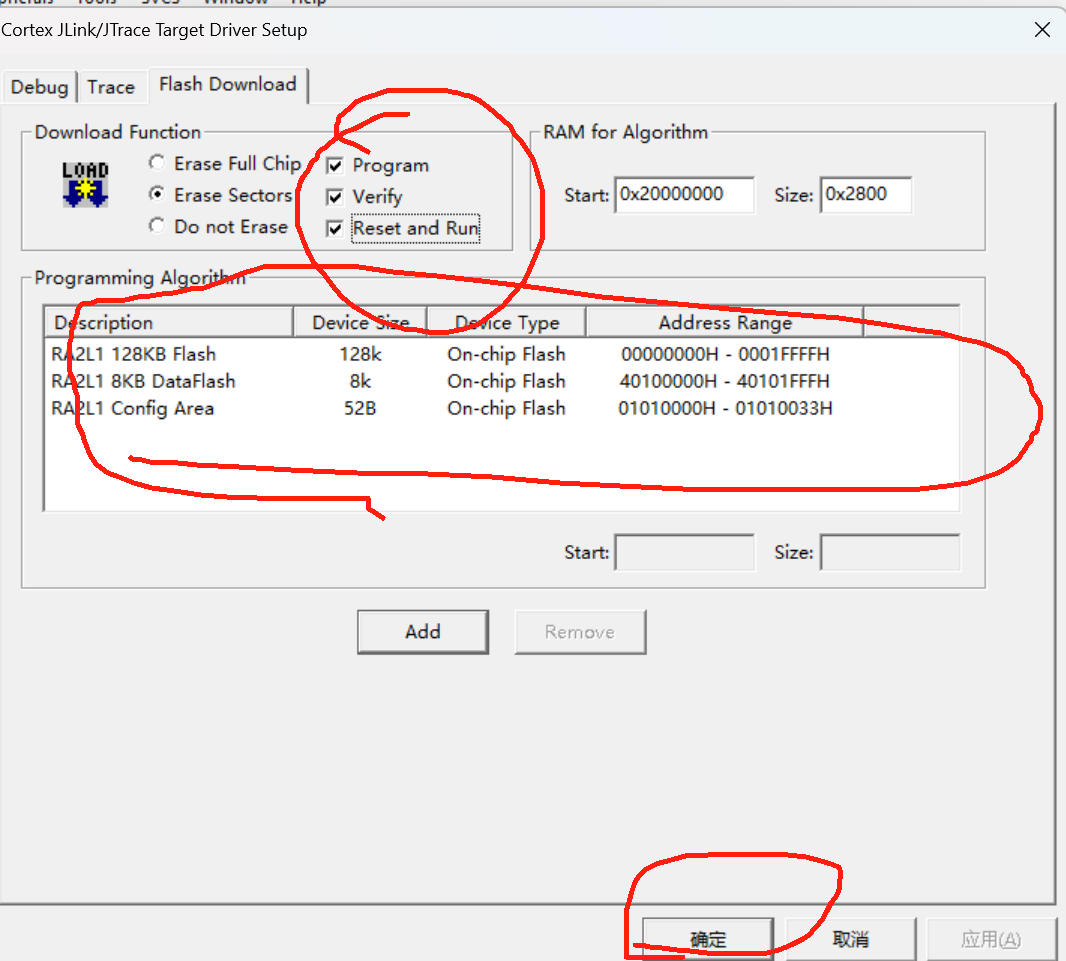
Task: Select the RA2L1 Config Area row
Action: [x=501, y=408]
